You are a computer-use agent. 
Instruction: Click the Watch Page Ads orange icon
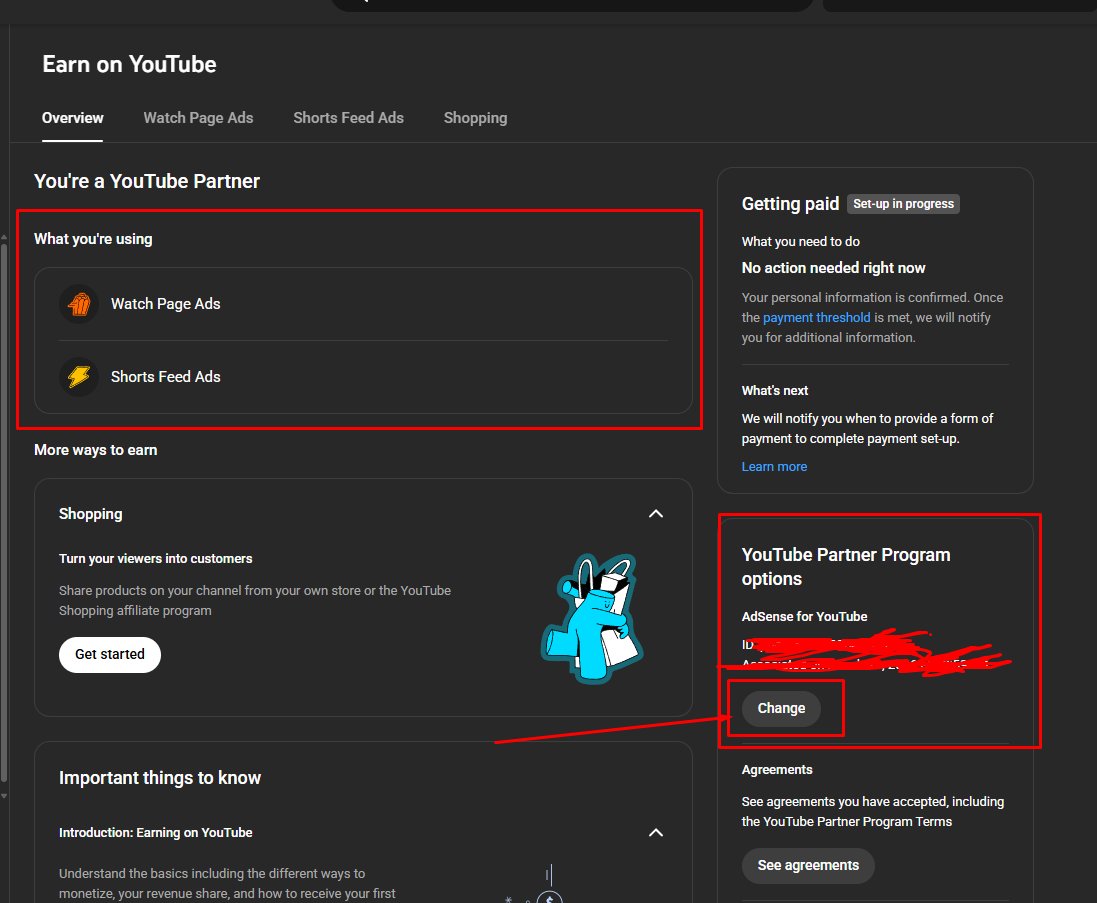pyautogui.click(x=79, y=304)
